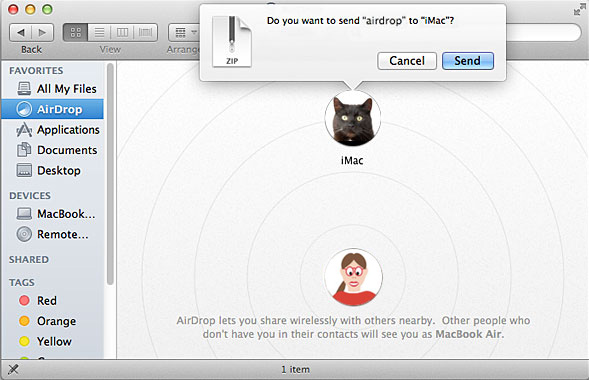
Task: Click your own user avatar with glasses
Action: pyautogui.click(x=353, y=277)
